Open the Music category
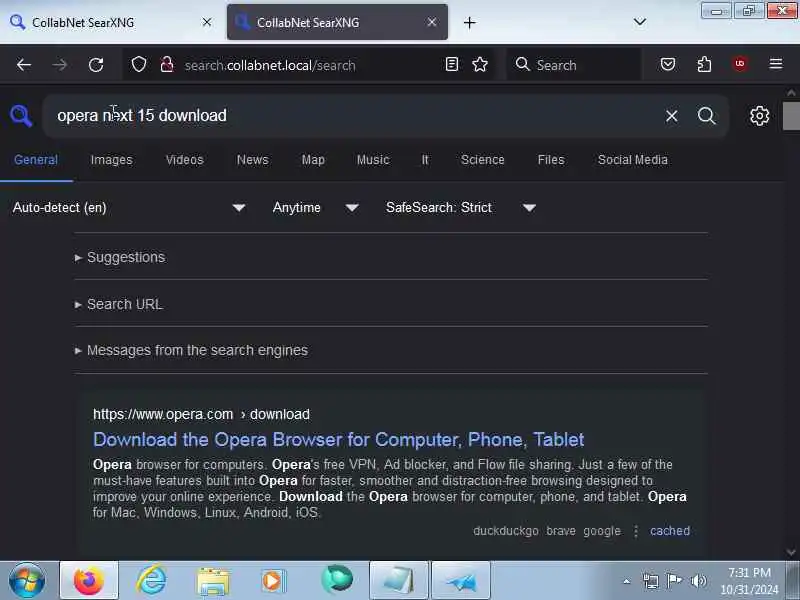This screenshot has width=800, height=600. 372,160
